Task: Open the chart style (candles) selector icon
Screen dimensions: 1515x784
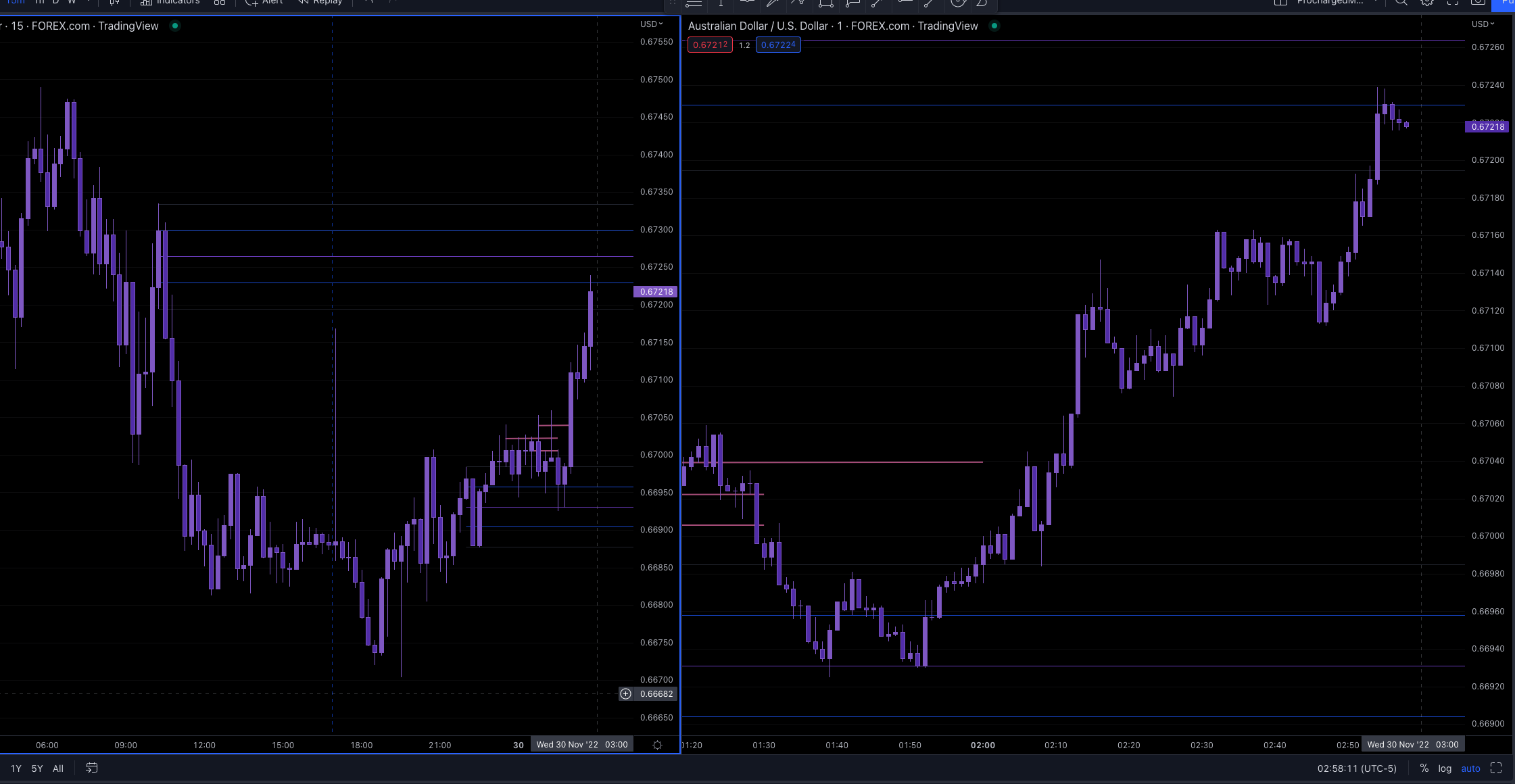Action: tap(113, 3)
